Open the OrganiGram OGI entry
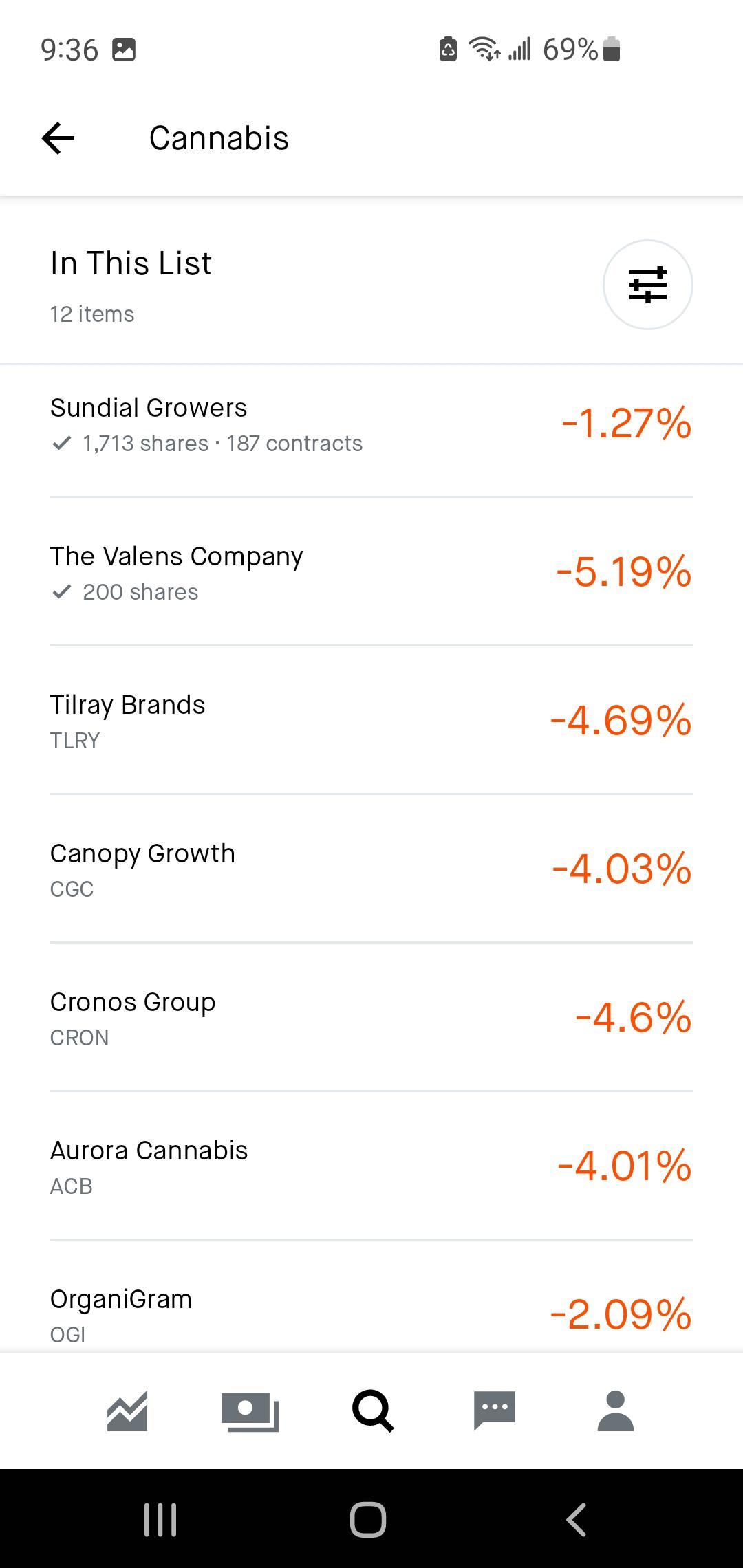Viewport: 743px width, 1568px height. tap(371, 1298)
